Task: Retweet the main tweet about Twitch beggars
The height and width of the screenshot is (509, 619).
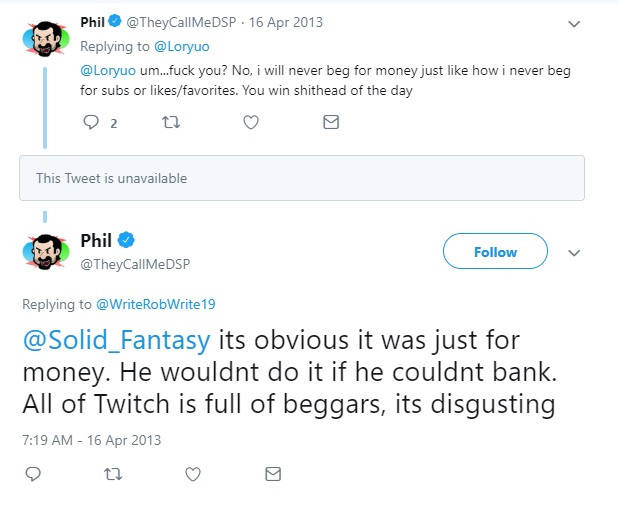Action: tap(113, 474)
